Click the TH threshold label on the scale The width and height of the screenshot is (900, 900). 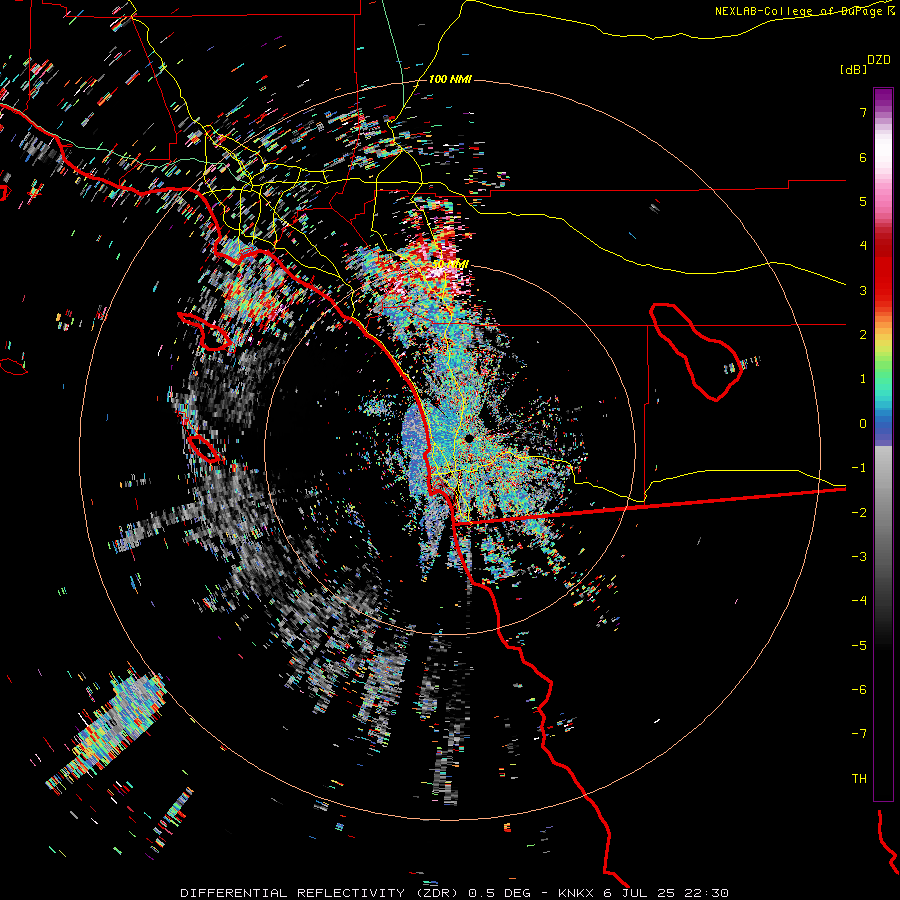point(859,779)
